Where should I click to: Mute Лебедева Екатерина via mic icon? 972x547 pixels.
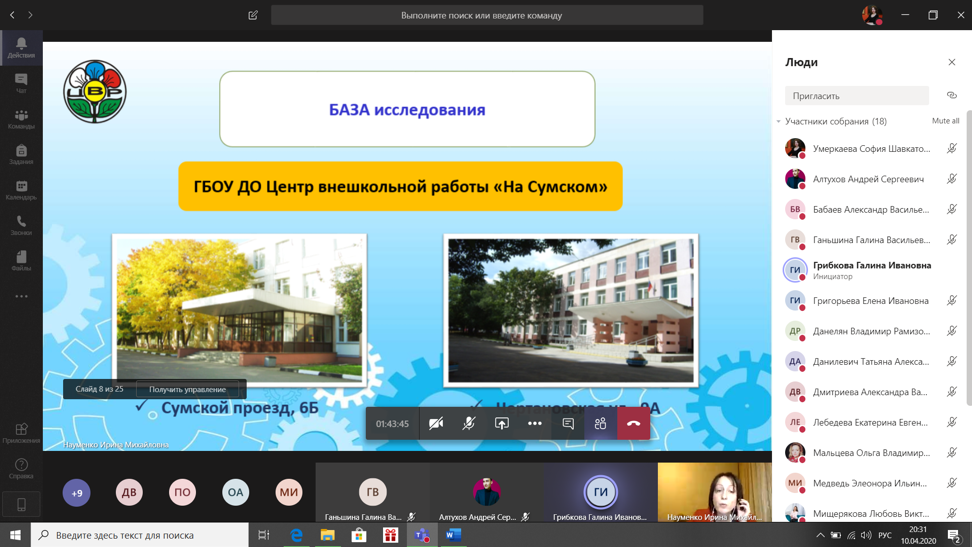(952, 422)
